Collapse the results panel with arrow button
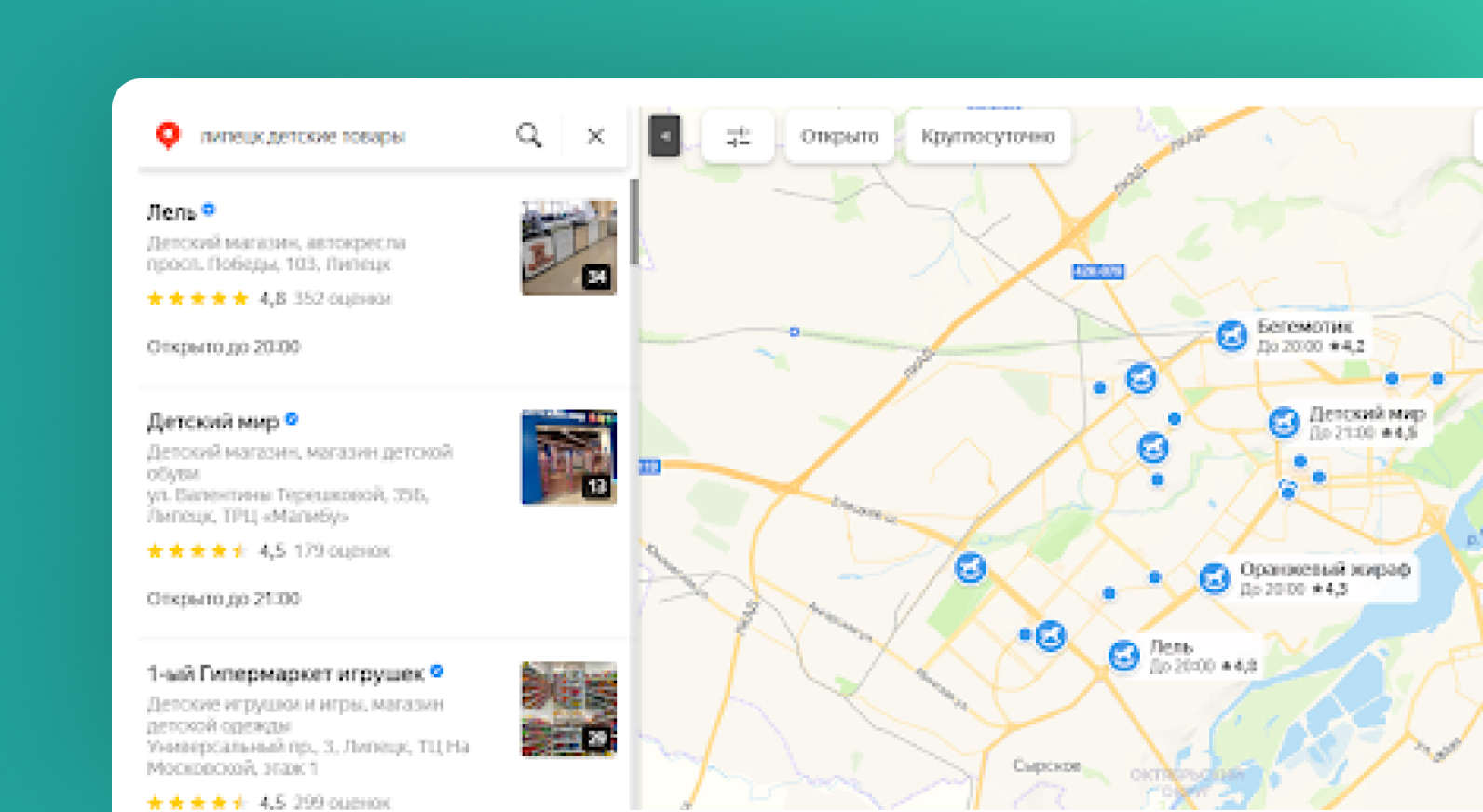This screenshot has height=812, width=1483. pyautogui.click(x=664, y=136)
